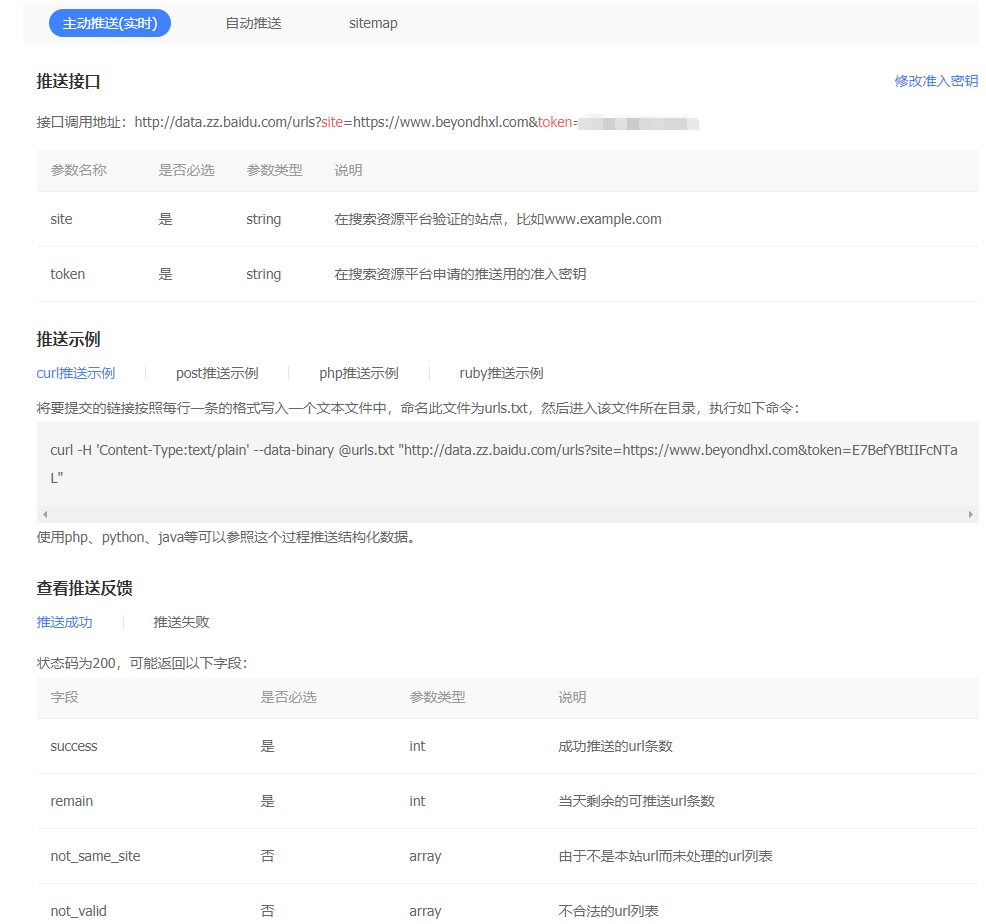The height and width of the screenshot is (924, 986).
Task: Show the ruby推送示例 example
Action: coord(501,373)
